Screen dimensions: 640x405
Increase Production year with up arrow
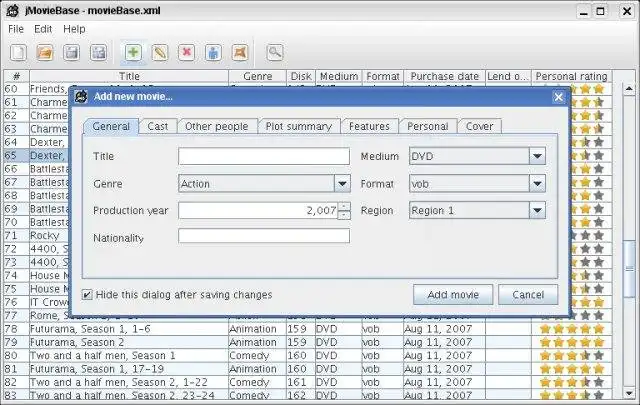pos(344,206)
